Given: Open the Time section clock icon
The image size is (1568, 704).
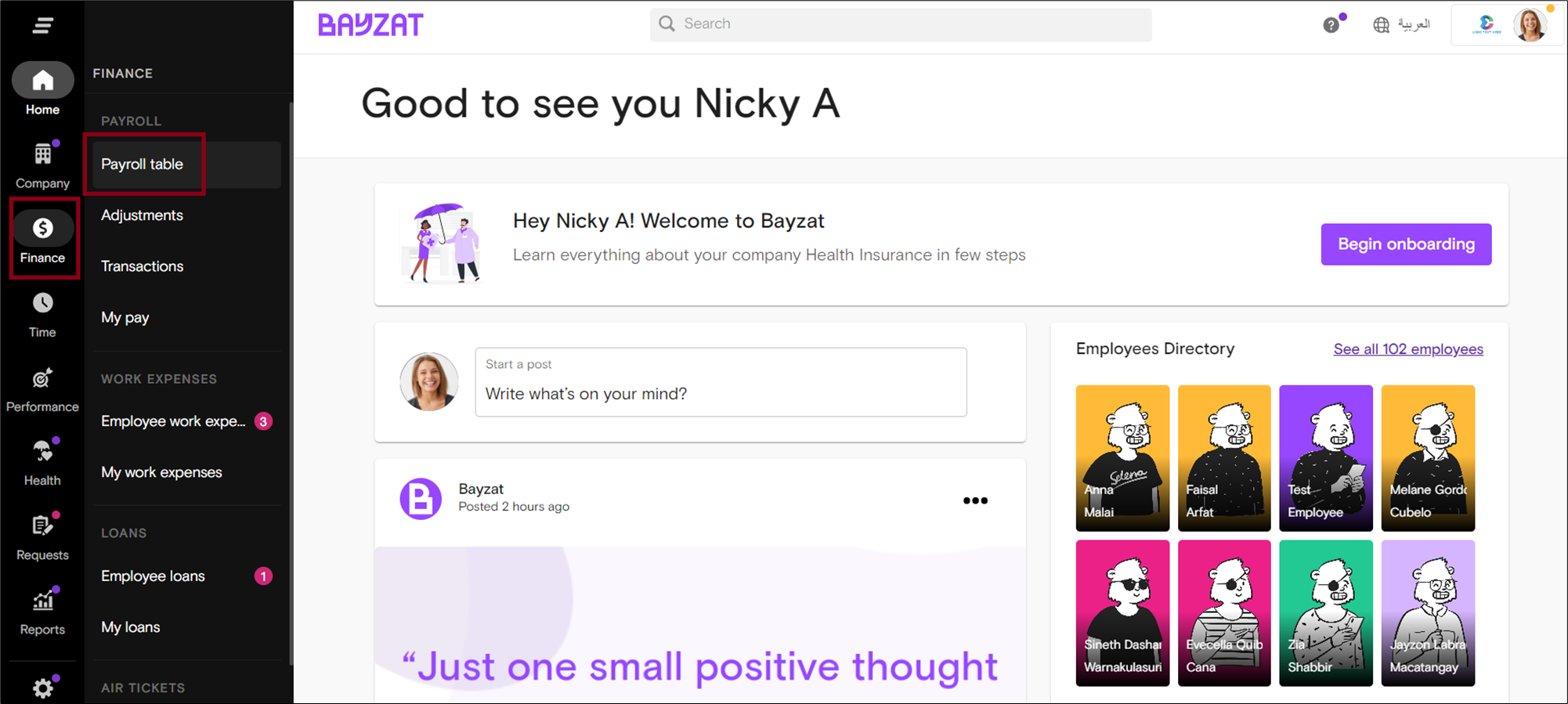Looking at the screenshot, I should coord(42,303).
